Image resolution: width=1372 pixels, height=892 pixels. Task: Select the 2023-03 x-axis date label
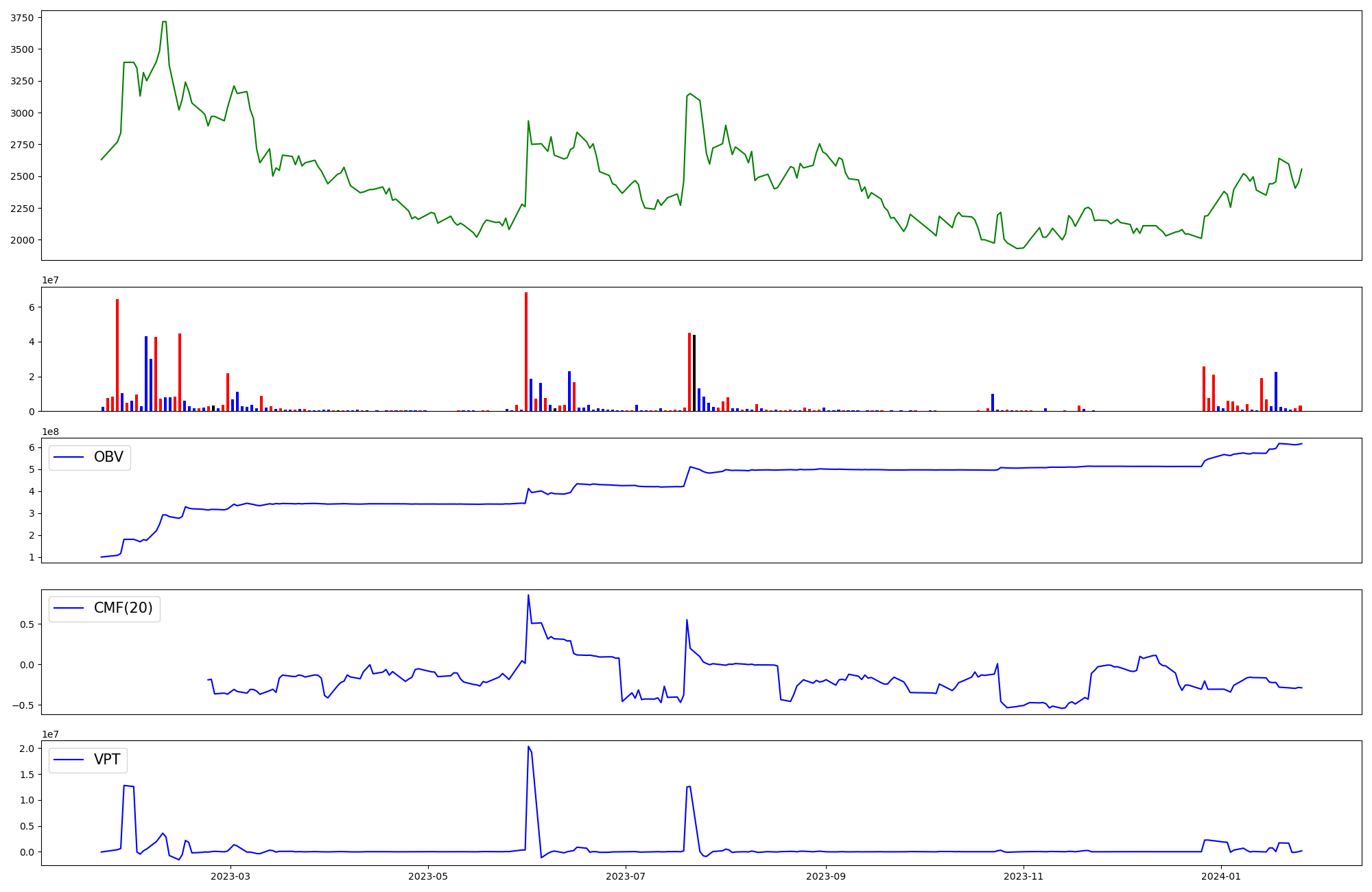tap(230, 876)
